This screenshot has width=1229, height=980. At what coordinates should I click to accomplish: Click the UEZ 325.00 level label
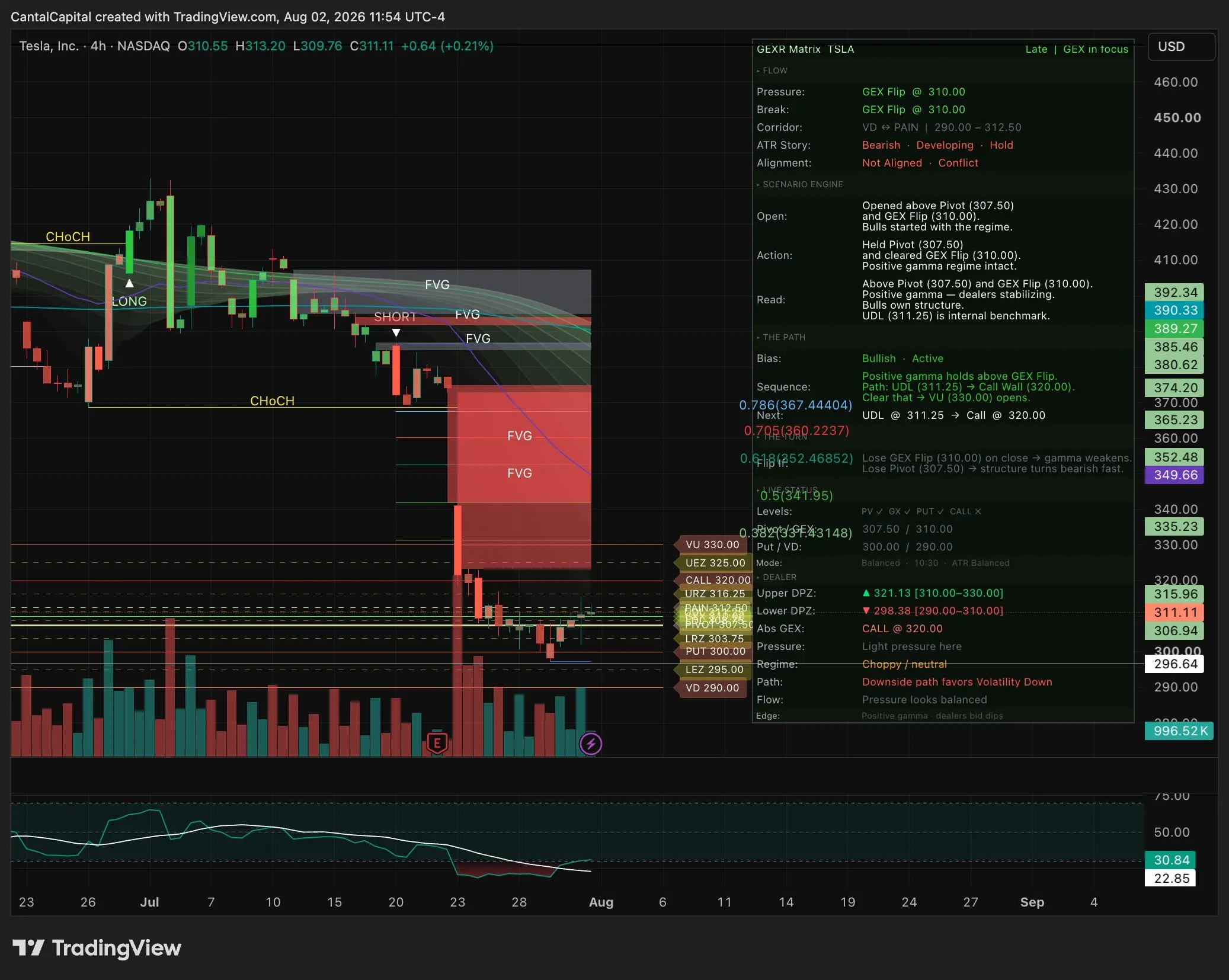click(715, 563)
